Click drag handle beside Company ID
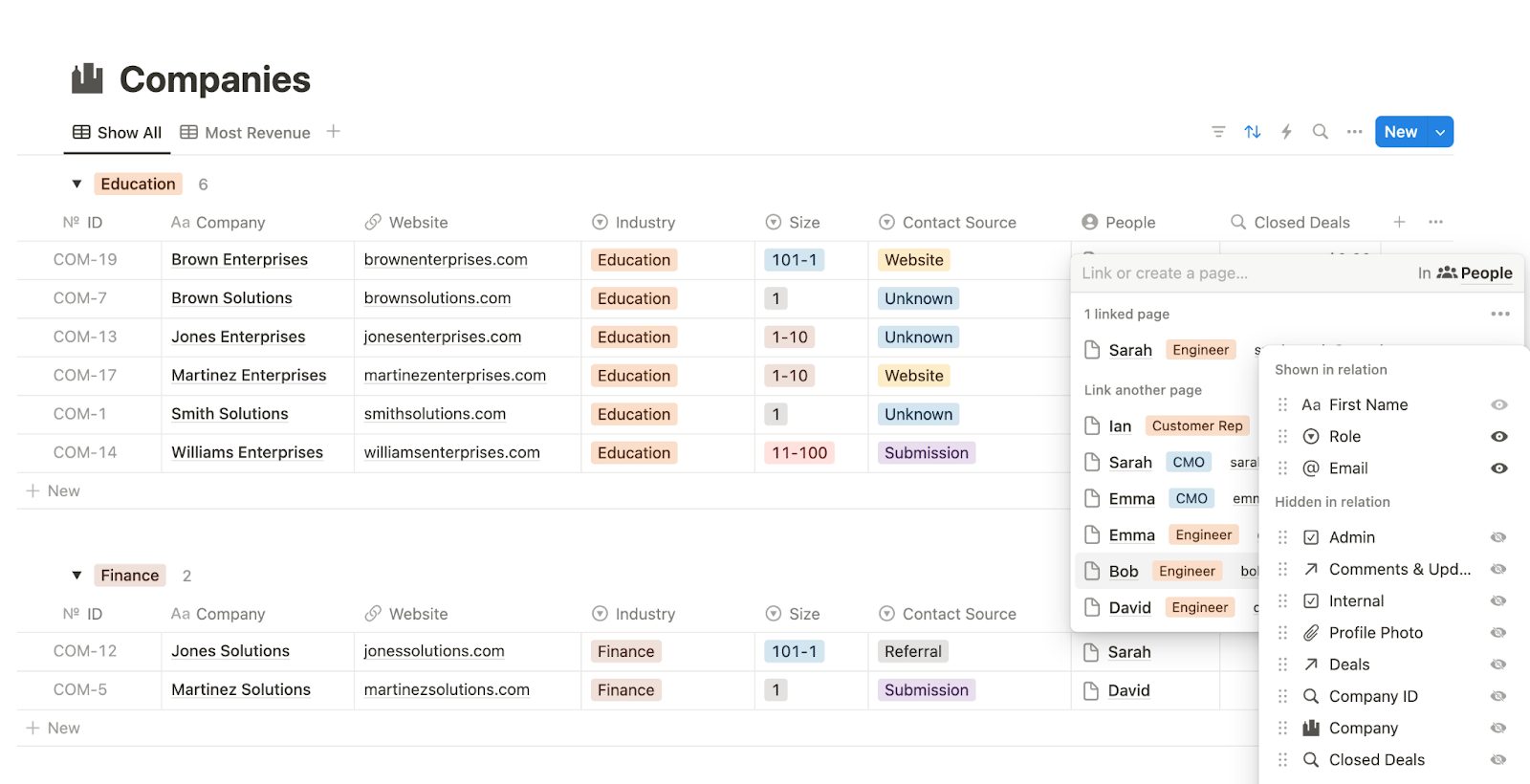Image resolution: width=1530 pixels, height=784 pixels. coord(1283,696)
